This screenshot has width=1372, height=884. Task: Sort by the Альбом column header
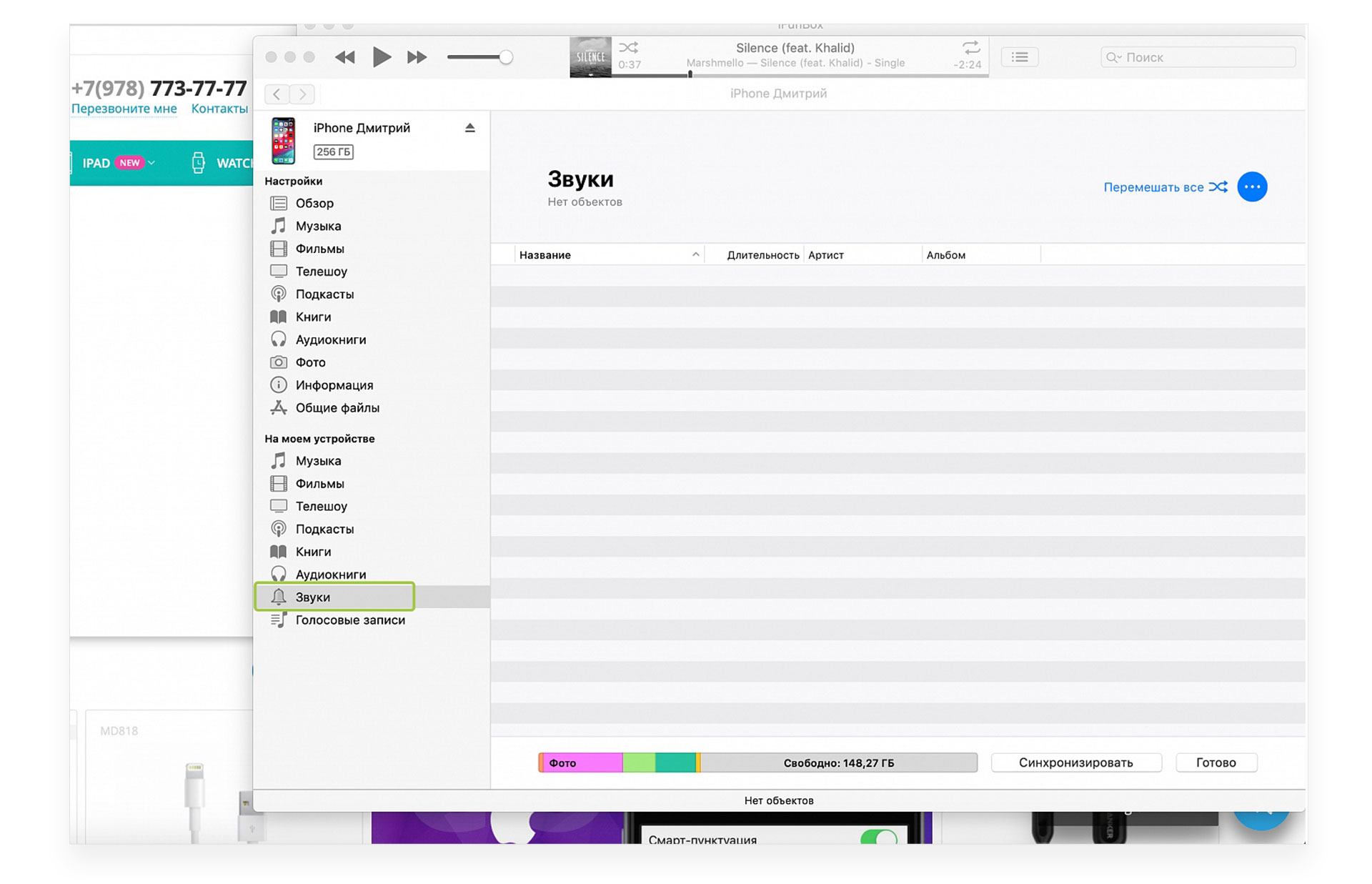(982, 255)
